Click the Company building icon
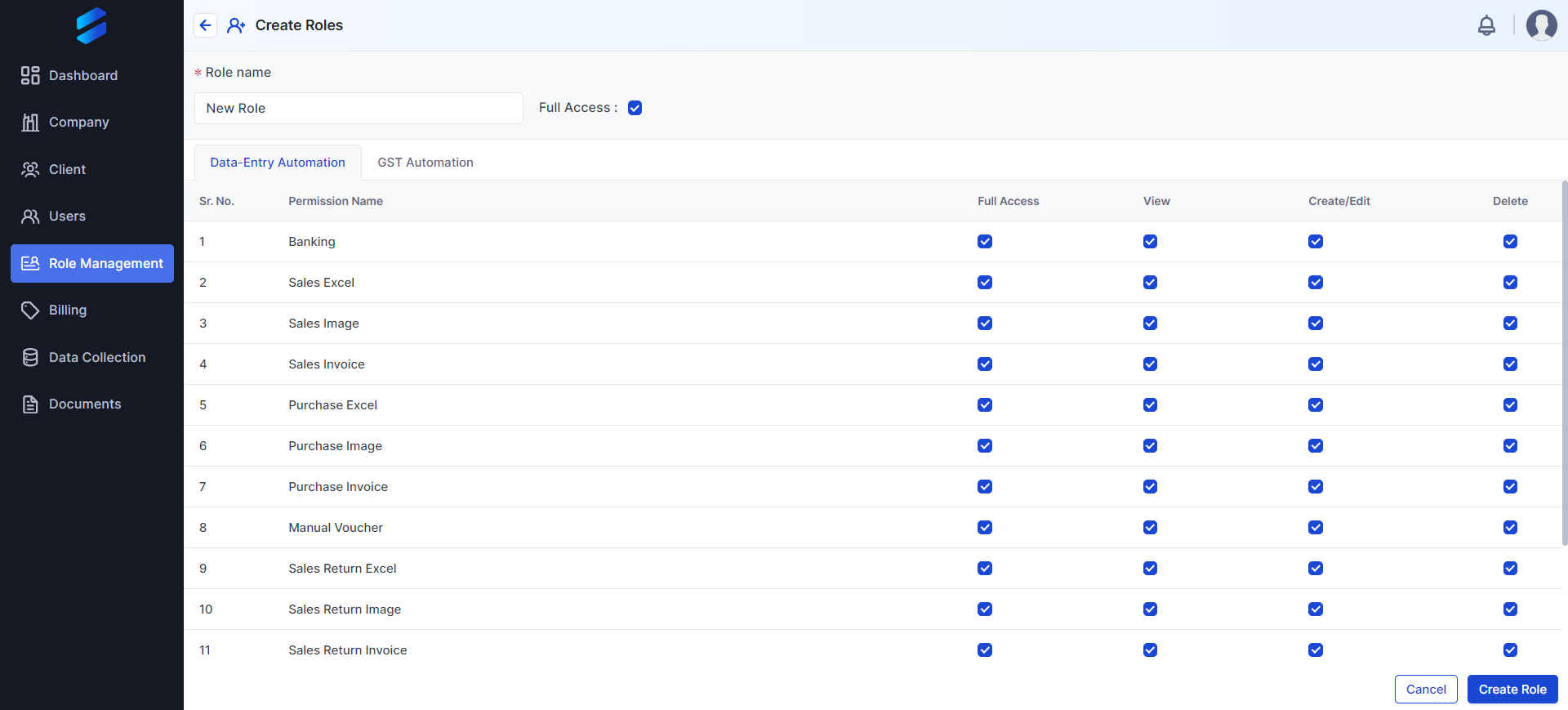 (x=30, y=123)
